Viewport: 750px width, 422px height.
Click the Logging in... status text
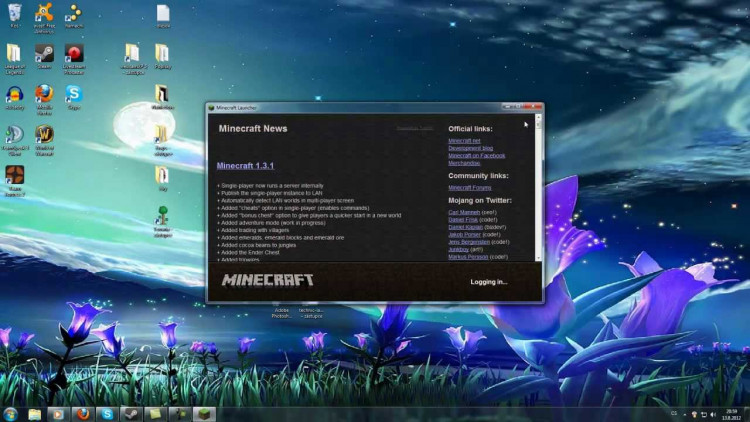click(488, 282)
